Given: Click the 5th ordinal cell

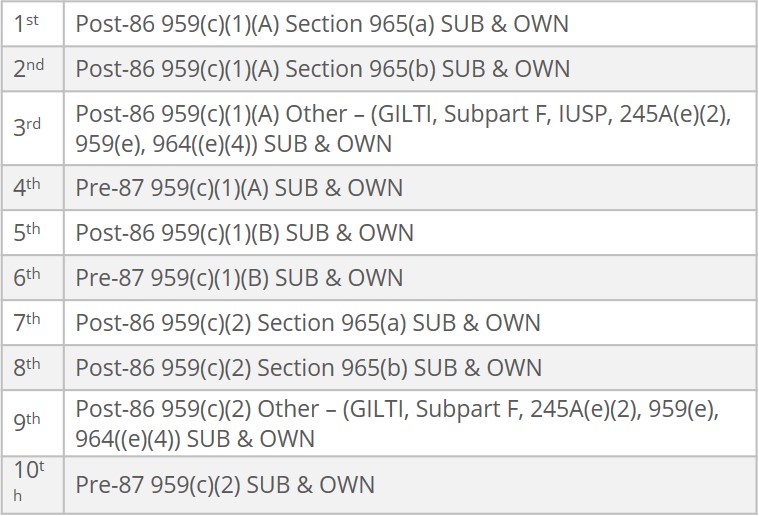Looking at the screenshot, I should pyautogui.click(x=28, y=233).
